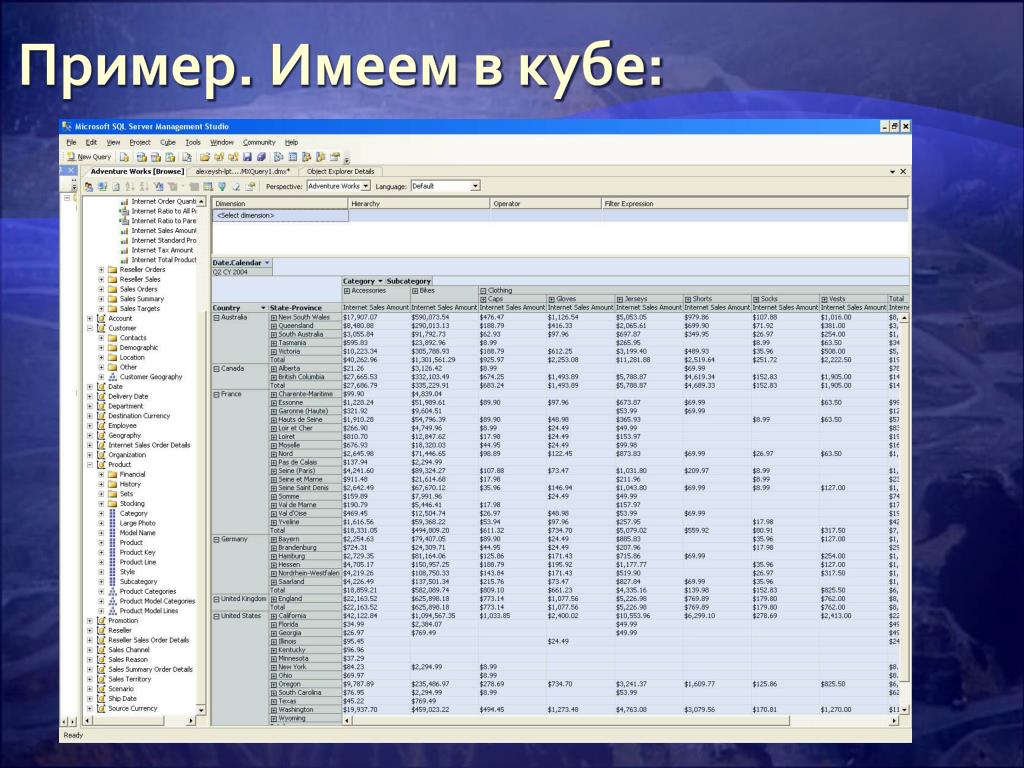Viewport: 1024px width, 768px height.
Task: Click the Reconnect icon in browser toolbar
Action: pyautogui.click(x=103, y=187)
